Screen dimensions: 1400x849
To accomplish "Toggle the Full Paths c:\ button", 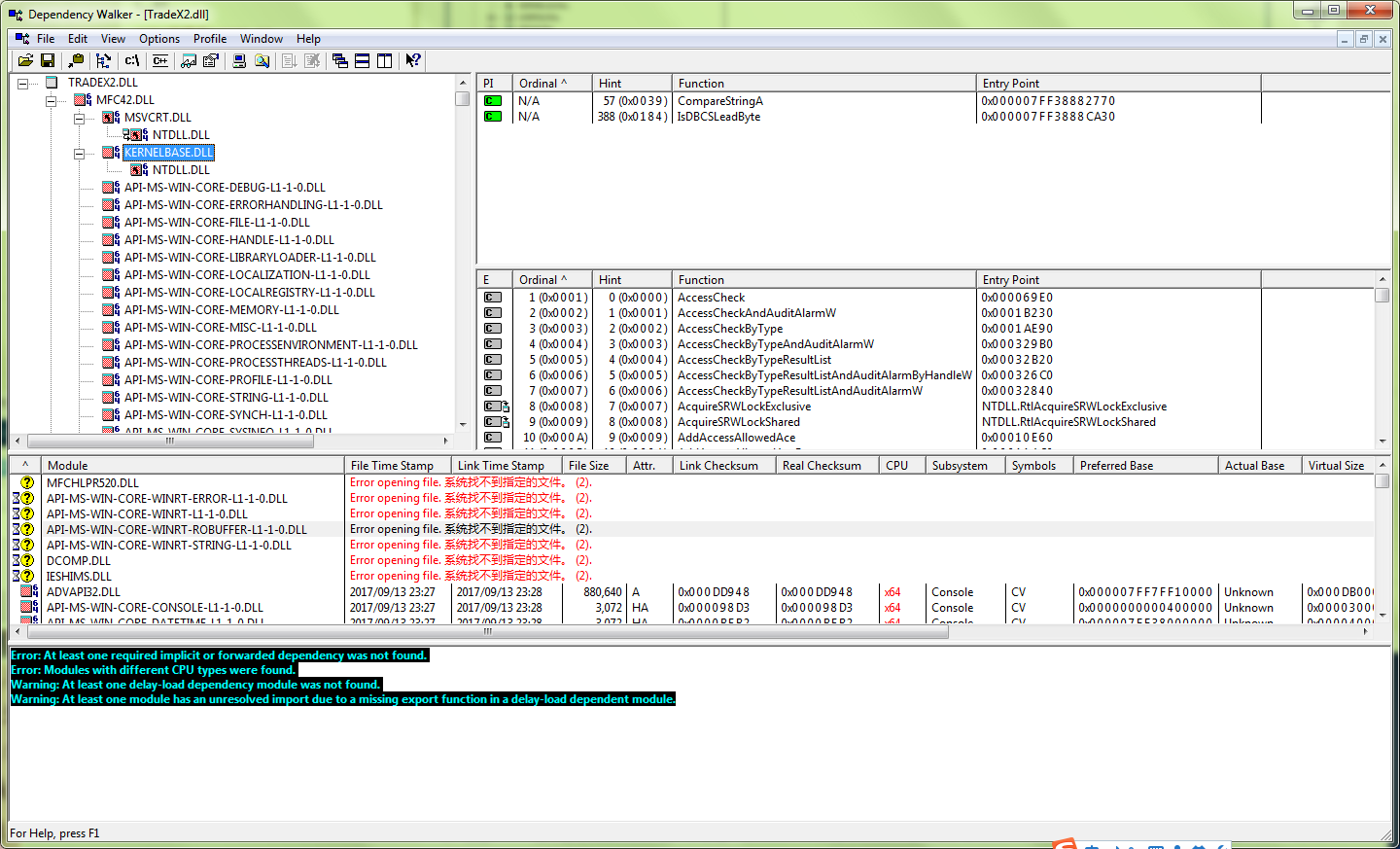I will [x=132, y=60].
